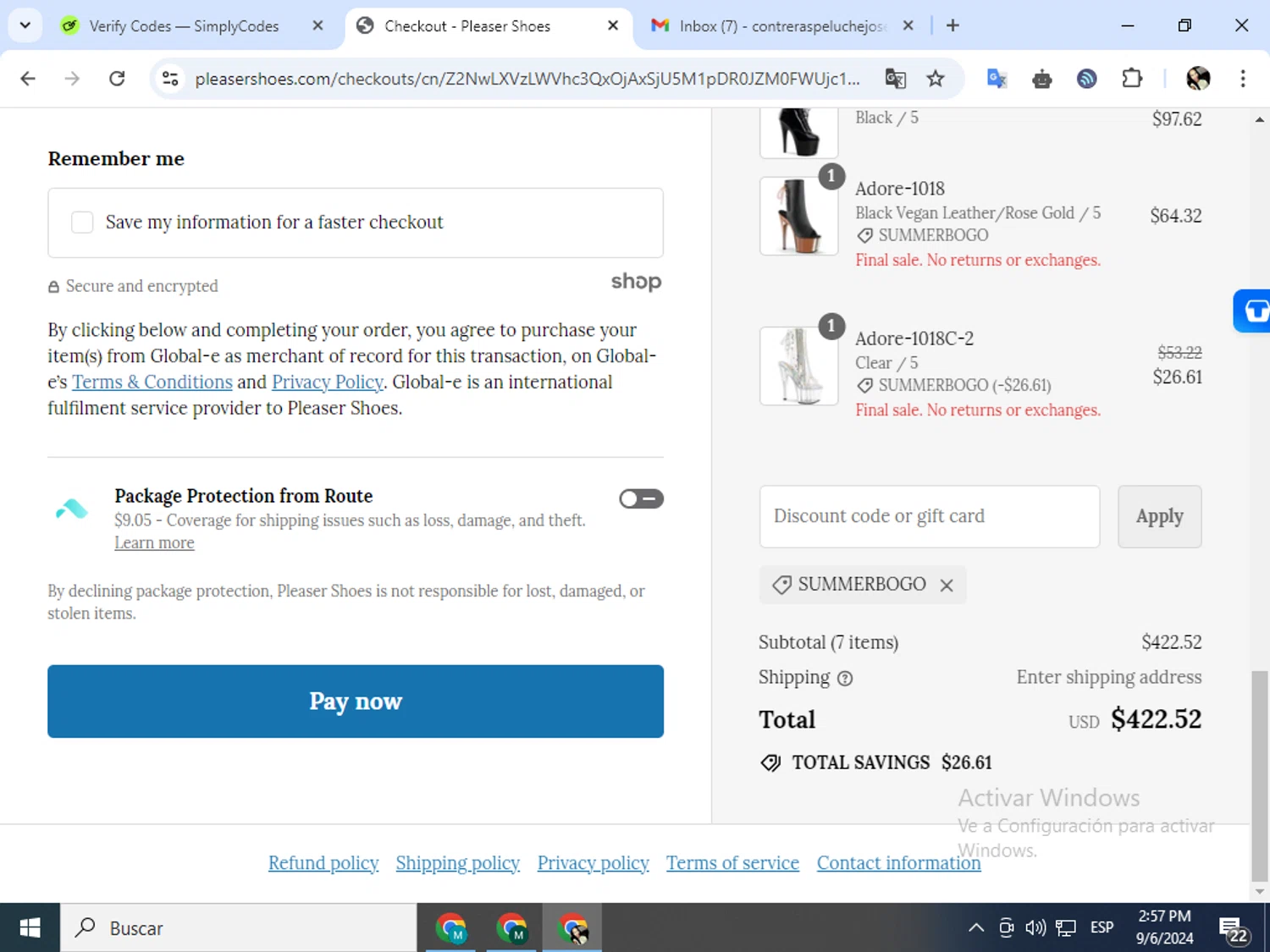Click the page vertical scrollbar
Screen dimensions: 1270x952
tap(1260, 775)
